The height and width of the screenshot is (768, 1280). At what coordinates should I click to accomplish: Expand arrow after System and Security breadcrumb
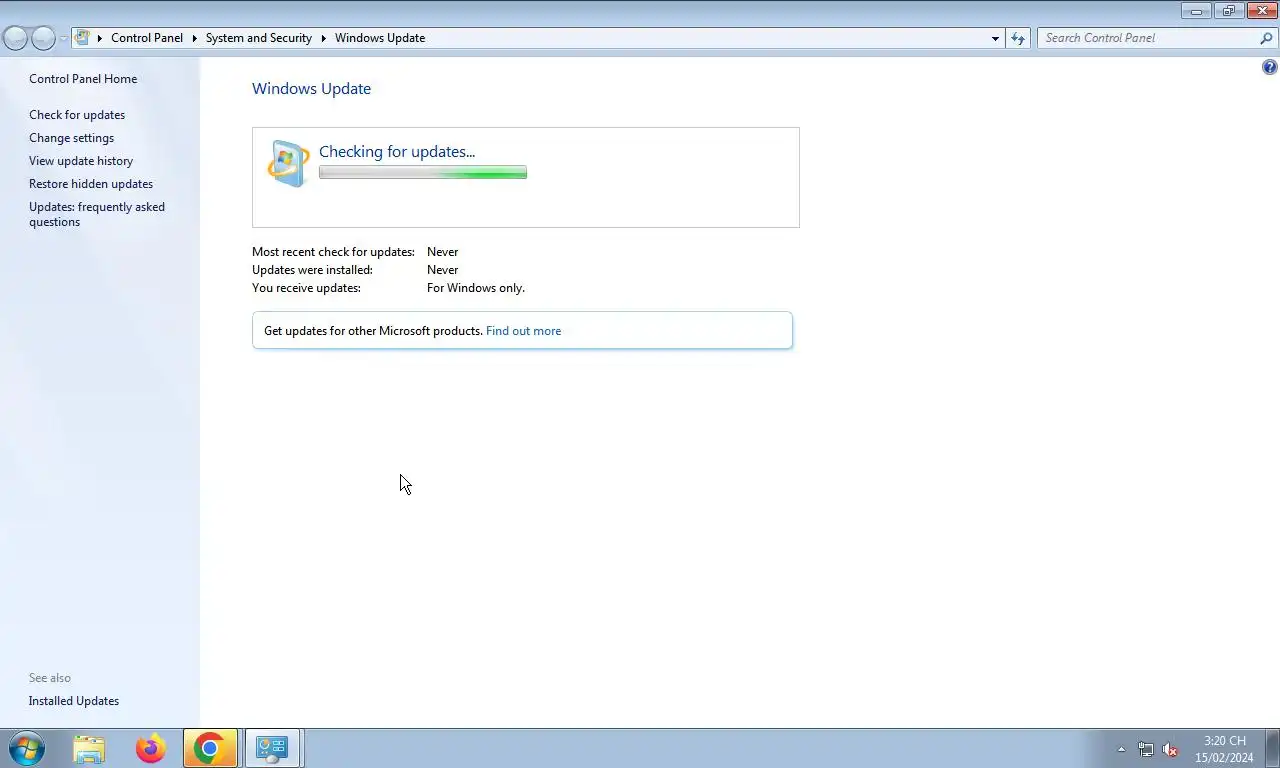pos(324,38)
